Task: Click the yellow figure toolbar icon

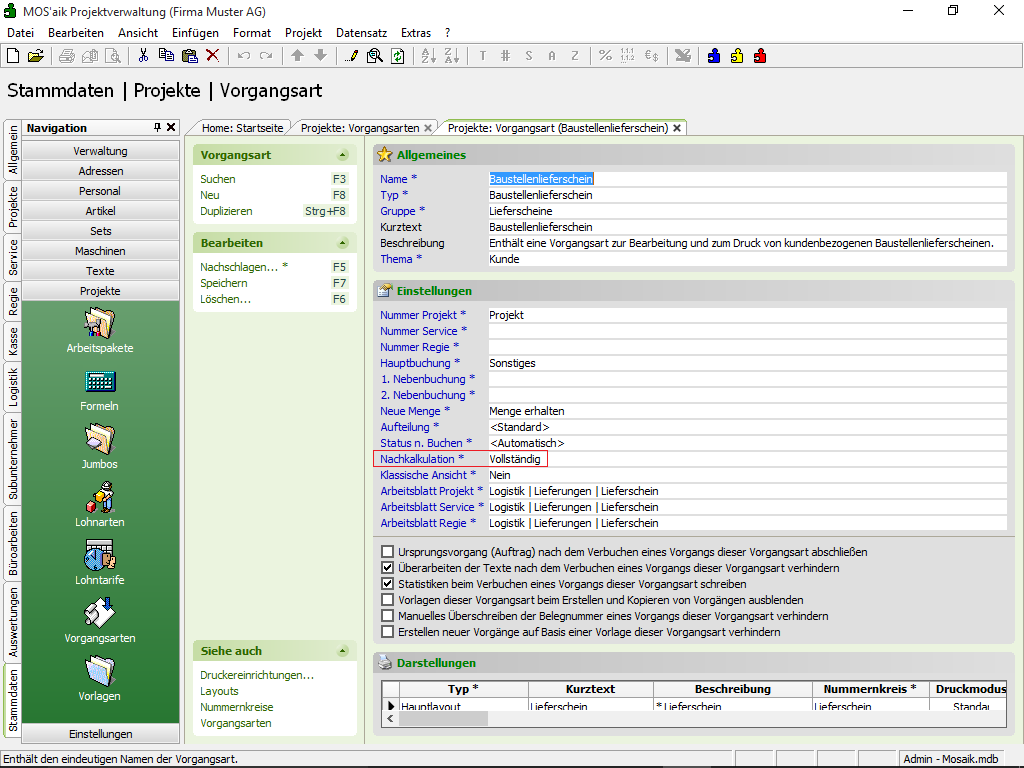Action: [737, 56]
